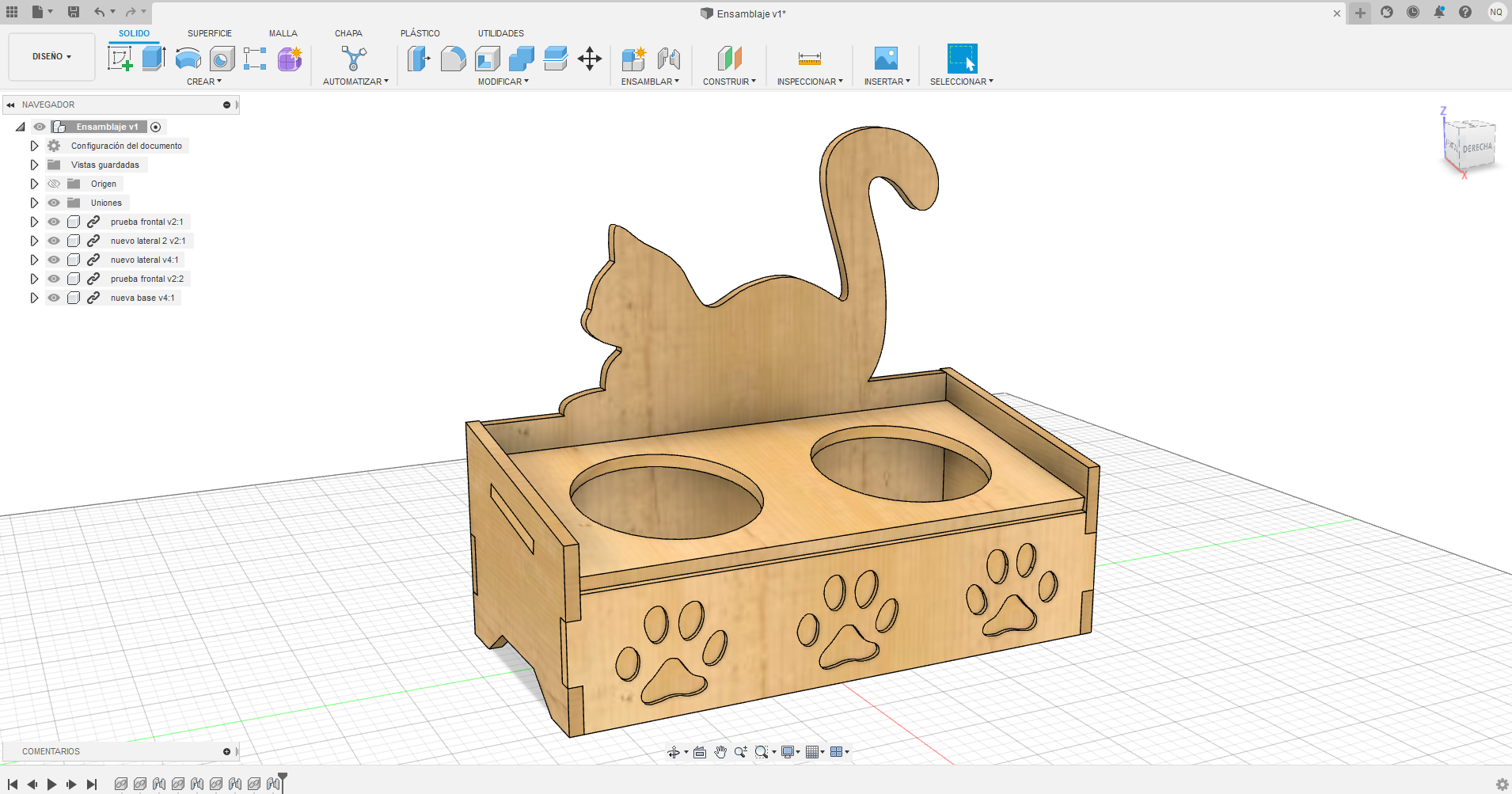The height and width of the screenshot is (794, 1512).
Task: Open the DISEÑO workspace dropdown
Action: tap(51, 57)
